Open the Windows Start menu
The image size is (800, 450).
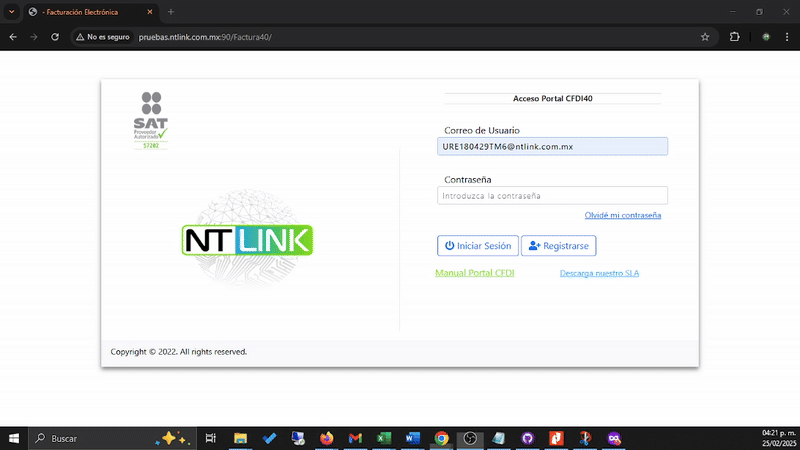tap(14, 438)
